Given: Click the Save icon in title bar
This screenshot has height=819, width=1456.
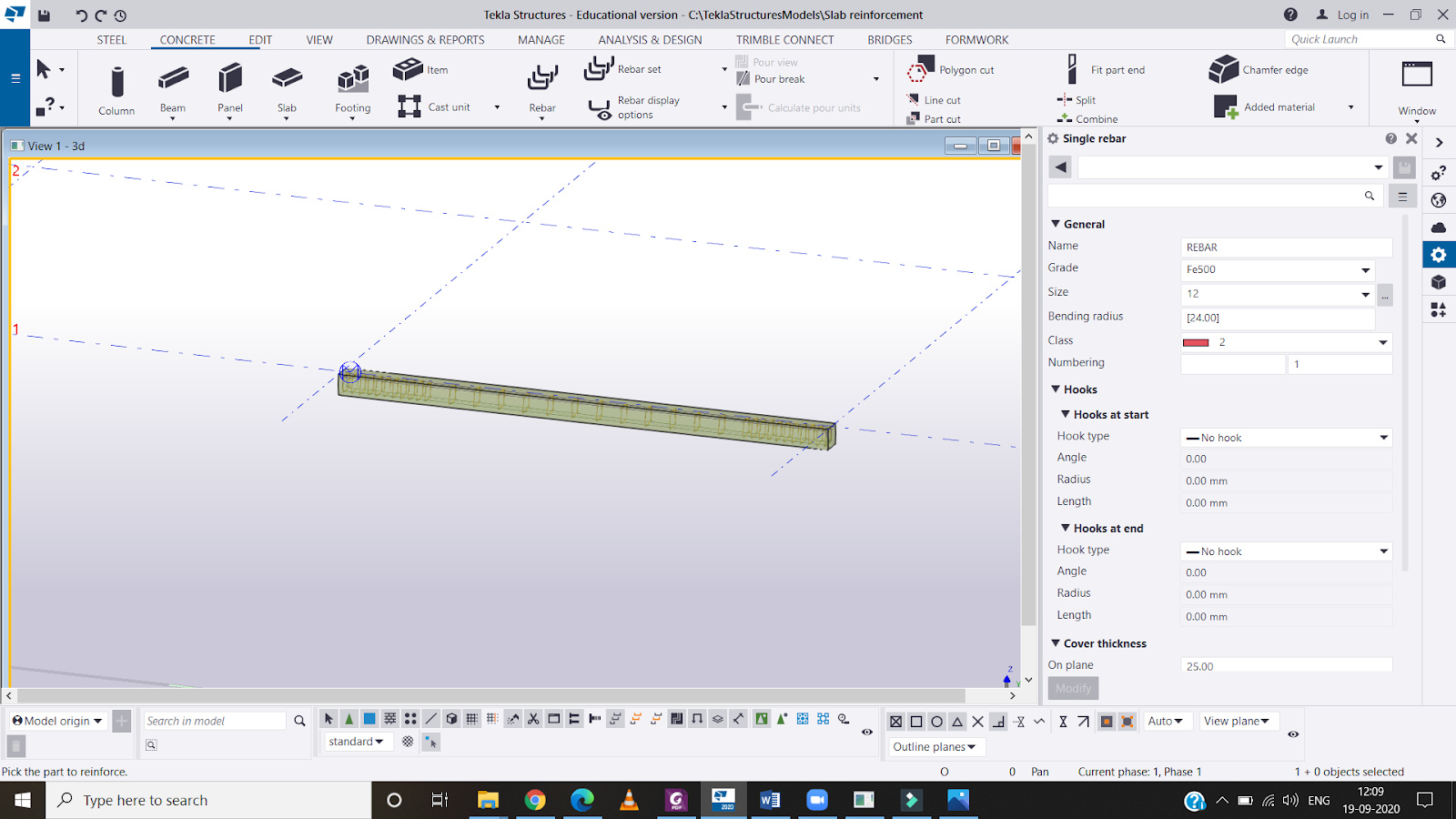Looking at the screenshot, I should point(44,15).
